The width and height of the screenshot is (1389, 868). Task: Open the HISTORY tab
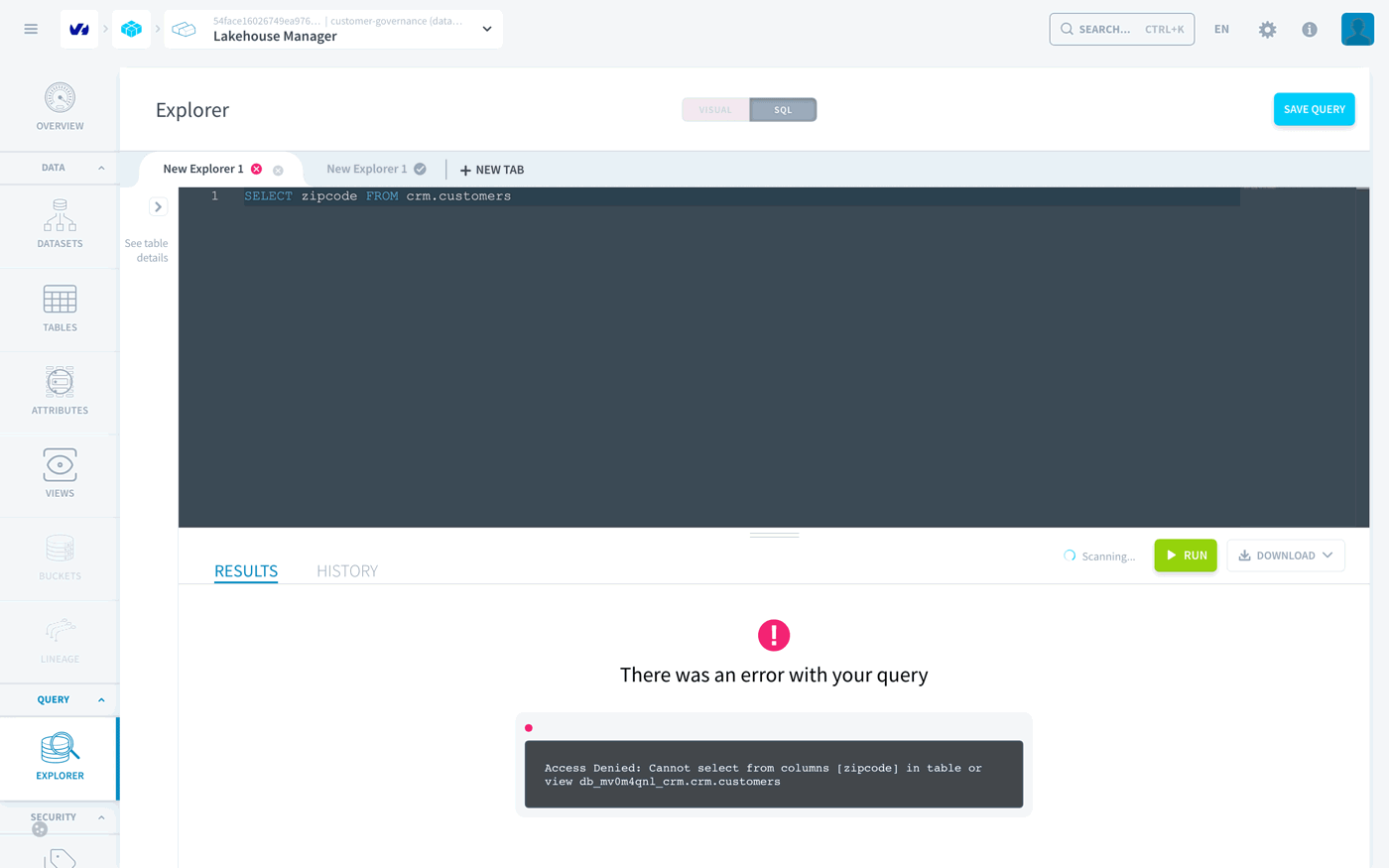pyautogui.click(x=347, y=570)
